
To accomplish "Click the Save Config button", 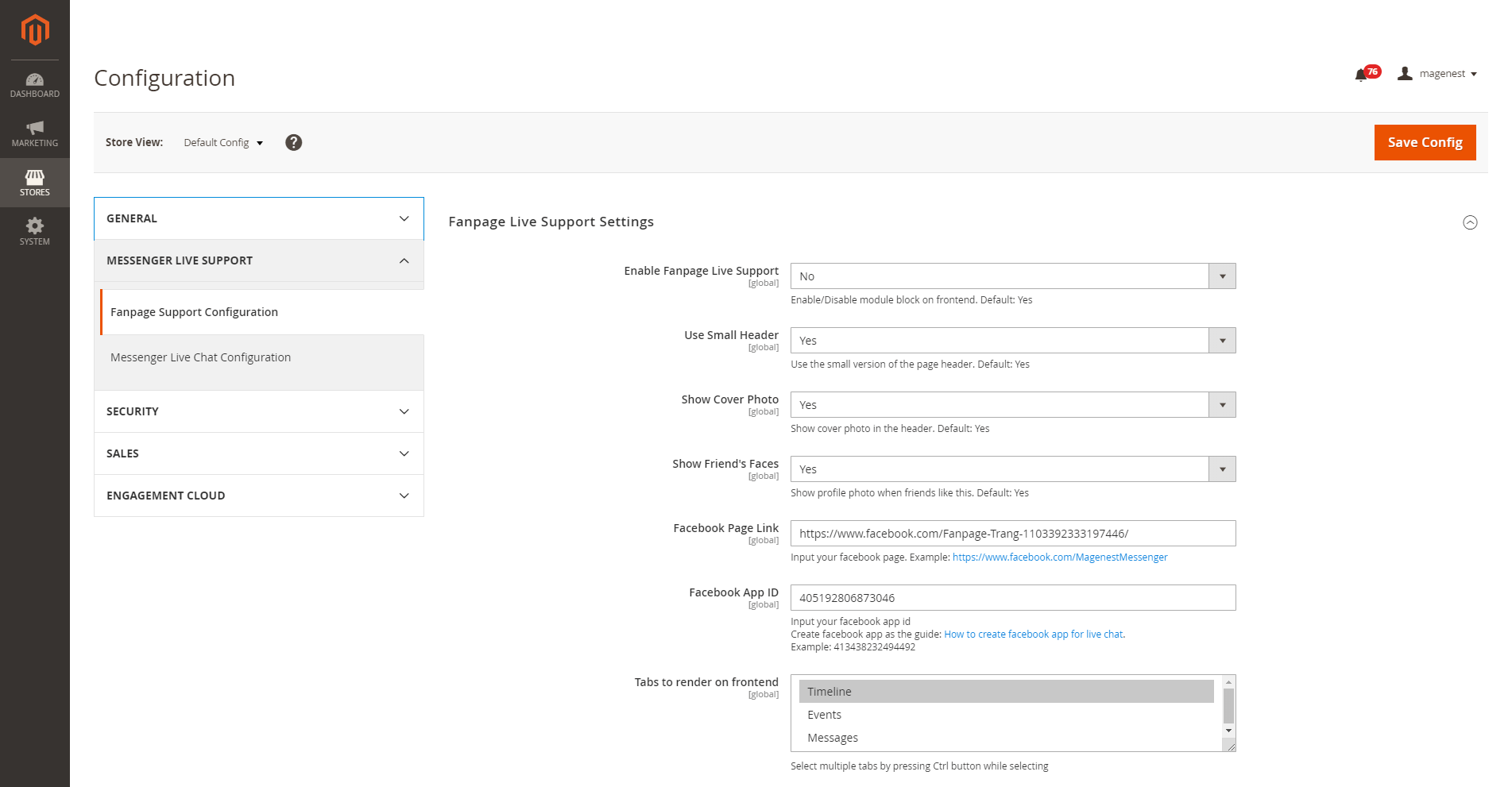I will pyautogui.click(x=1425, y=142).
